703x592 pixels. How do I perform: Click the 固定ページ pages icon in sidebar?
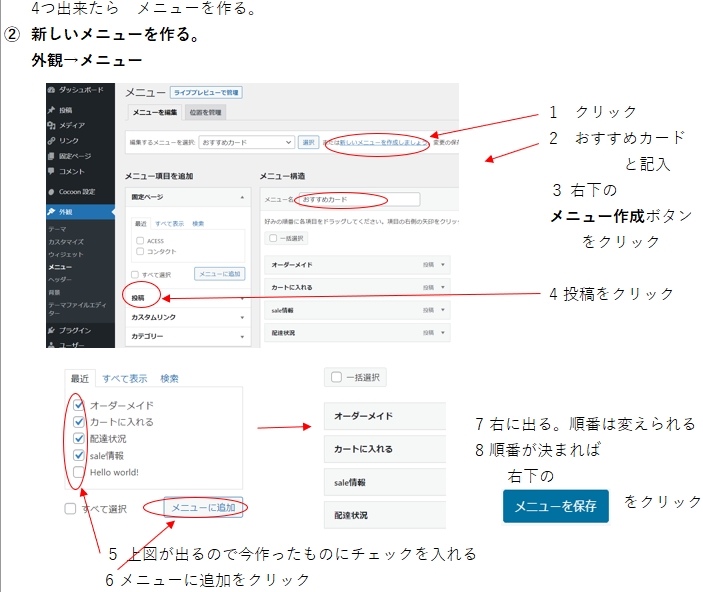point(52,156)
